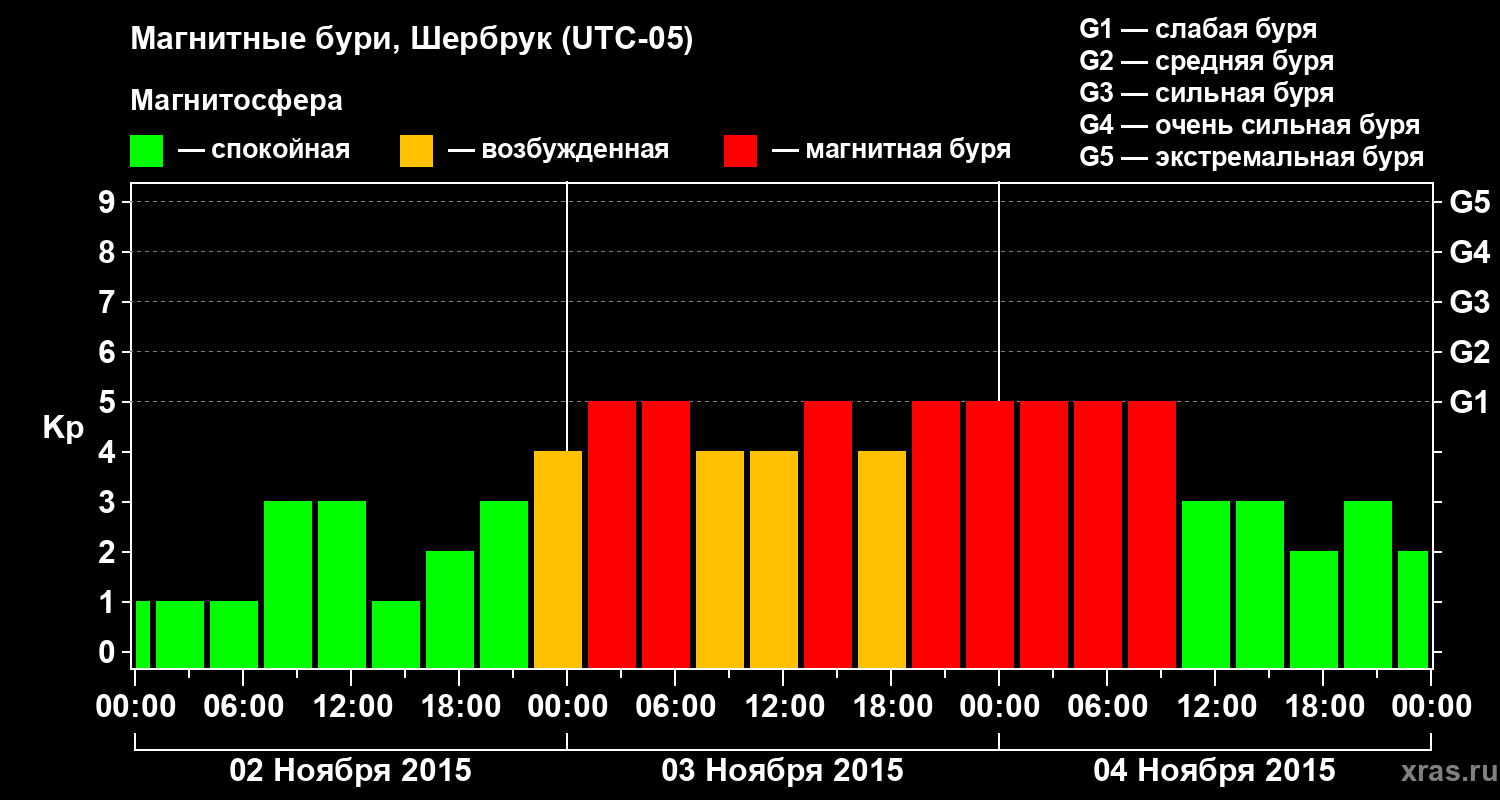
Task: Click the '— возбужденная' legend label
Action: coord(558,150)
